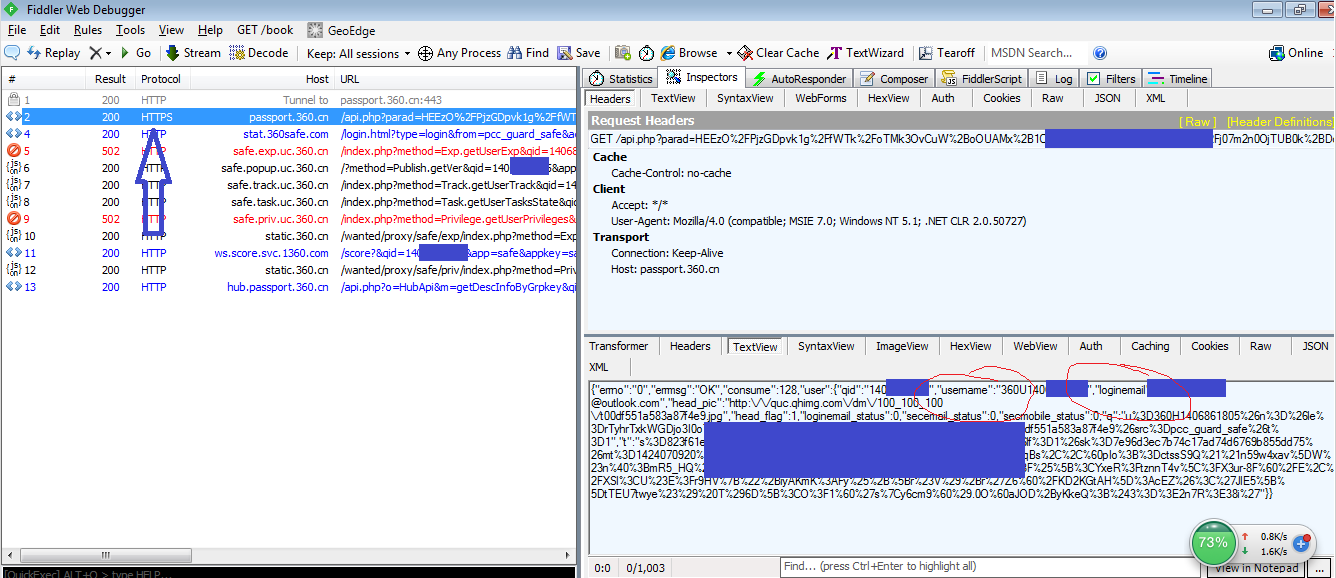The image size is (1336, 578).
Task: Toggle Stream mode in toolbar
Action: point(193,53)
